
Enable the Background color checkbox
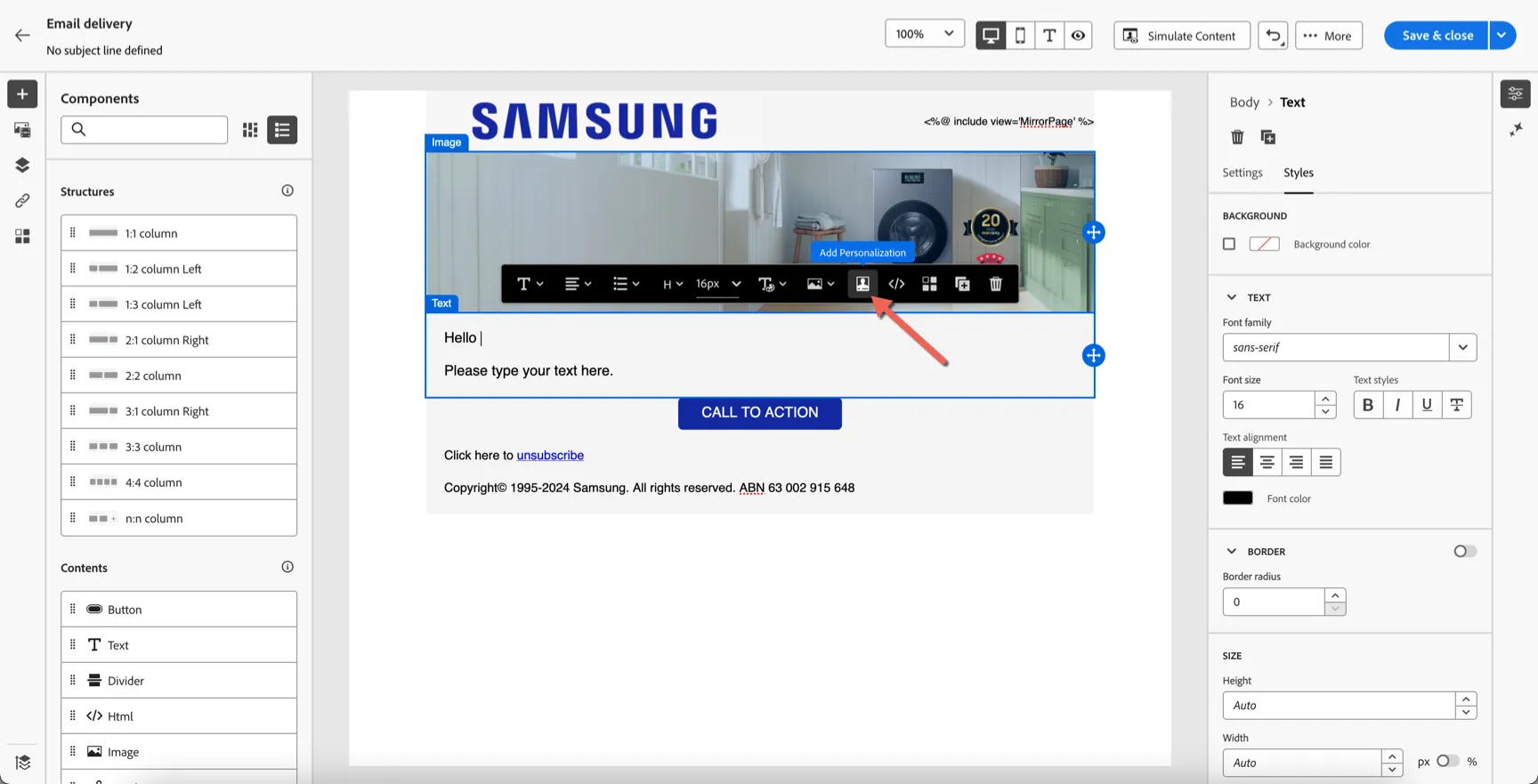pos(1229,244)
